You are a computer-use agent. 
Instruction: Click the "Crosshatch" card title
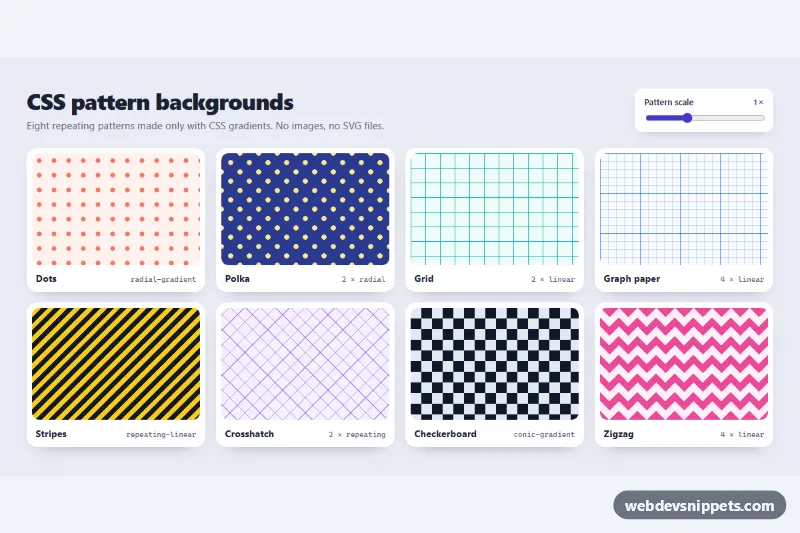pyautogui.click(x=249, y=434)
